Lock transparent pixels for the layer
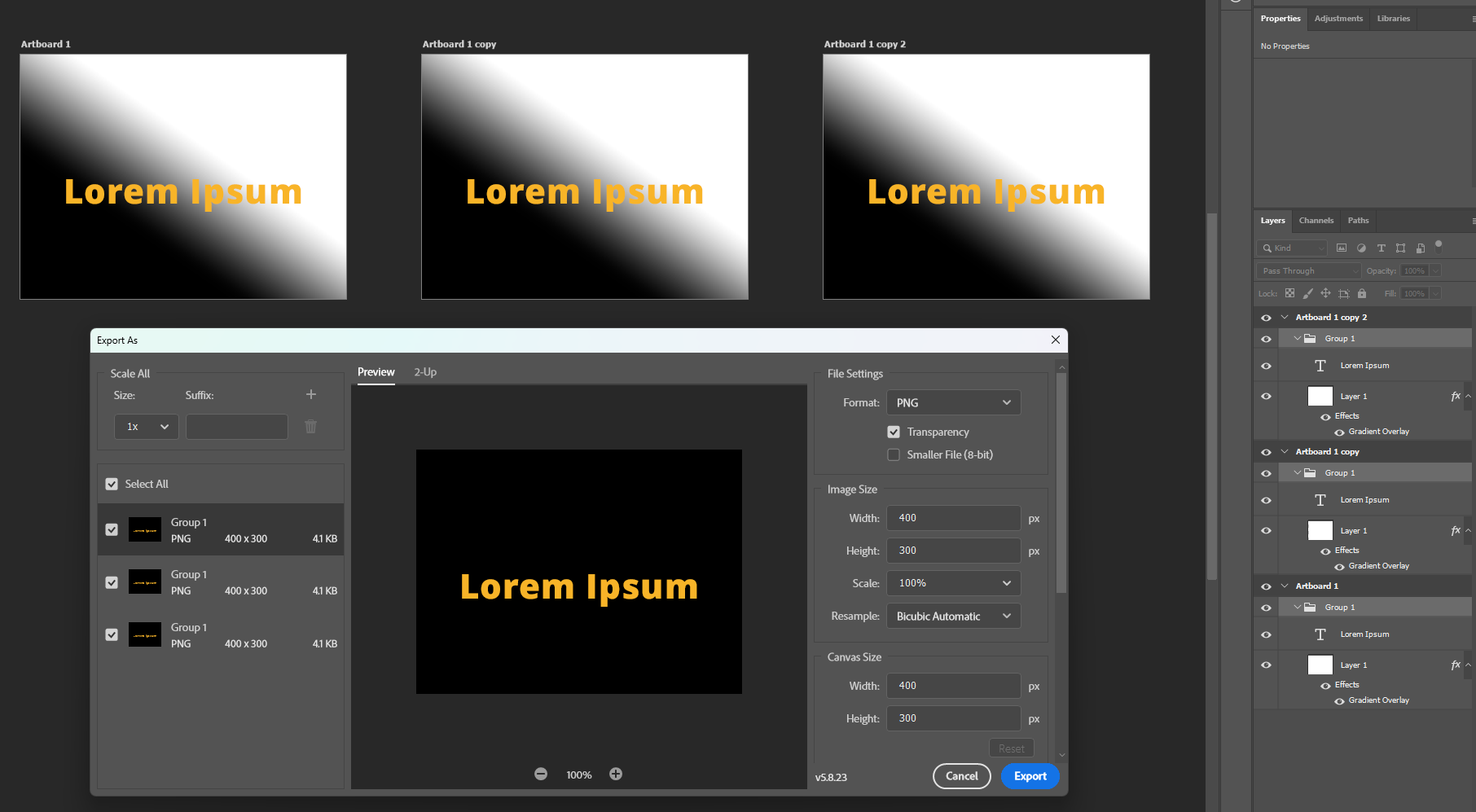 click(x=1291, y=294)
